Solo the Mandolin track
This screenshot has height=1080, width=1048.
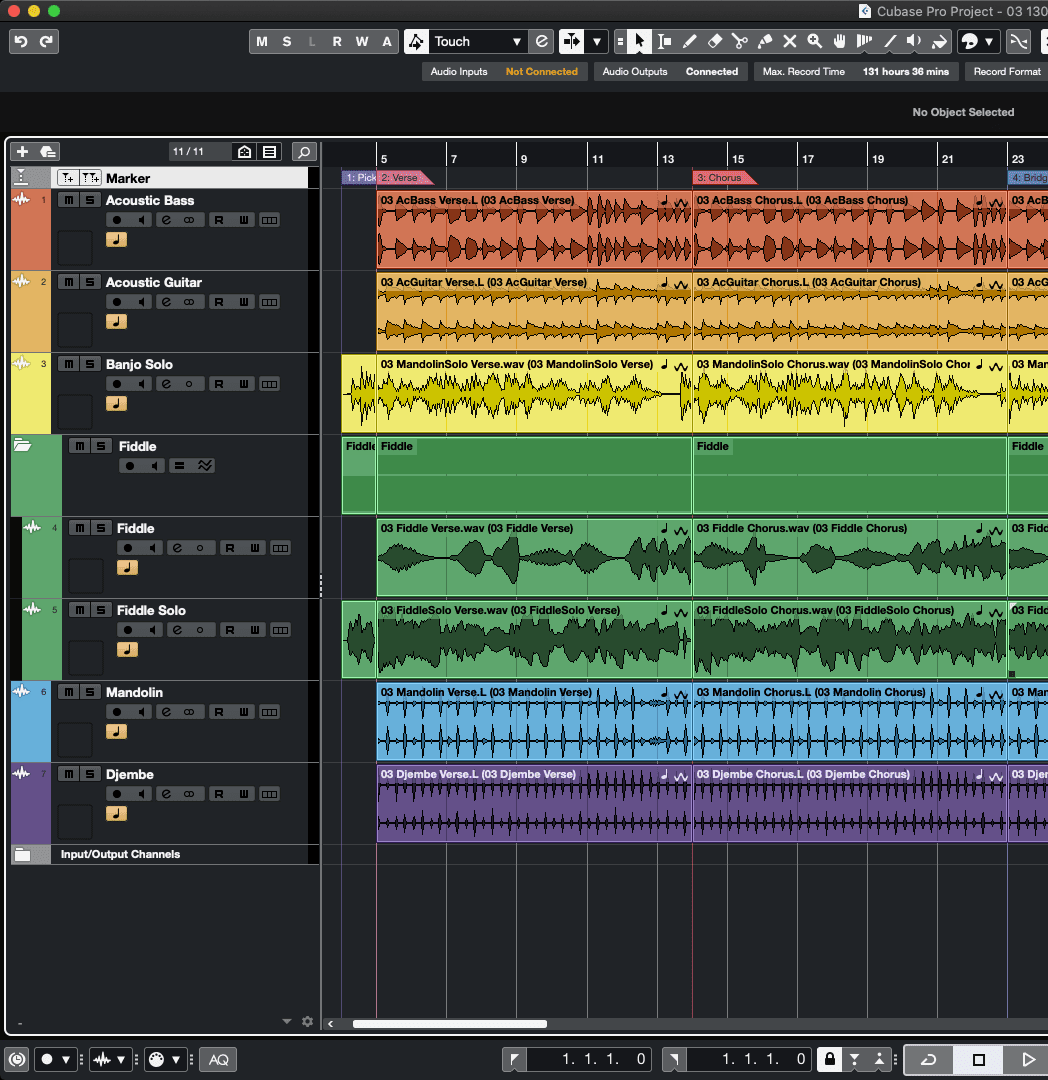click(89, 692)
